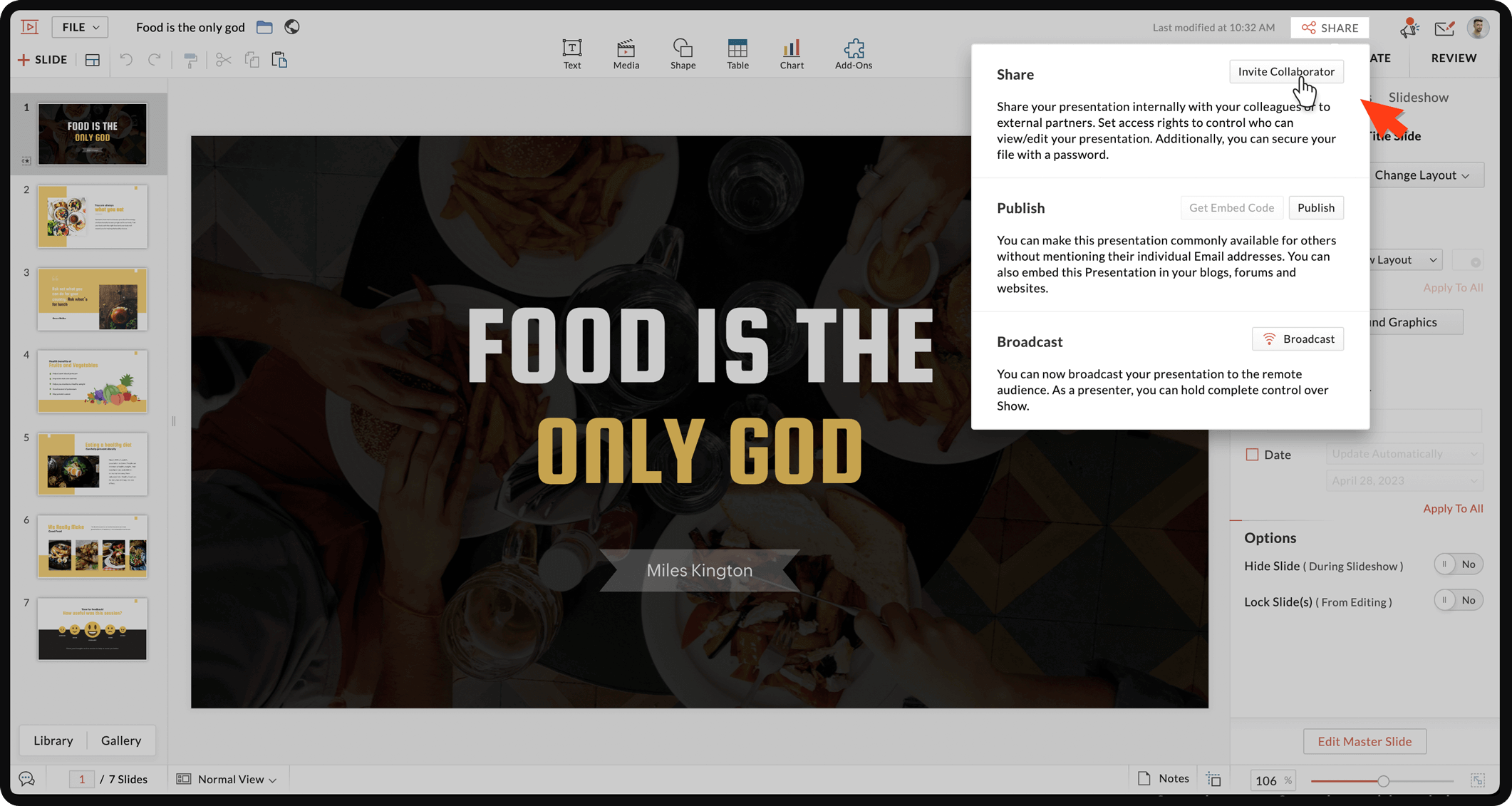The width and height of the screenshot is (1512, 806).
Task: Click Apply To All below the Date fields
Action: 1453,508
